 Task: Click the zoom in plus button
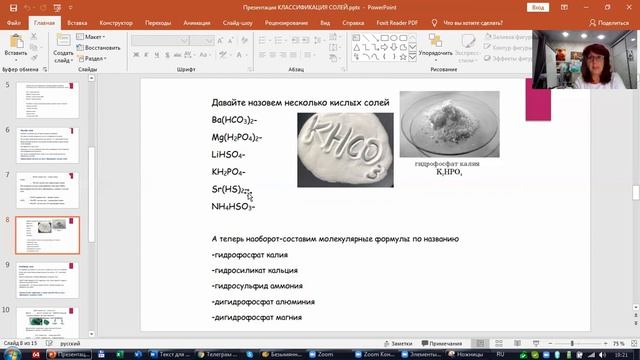(605, 344)
